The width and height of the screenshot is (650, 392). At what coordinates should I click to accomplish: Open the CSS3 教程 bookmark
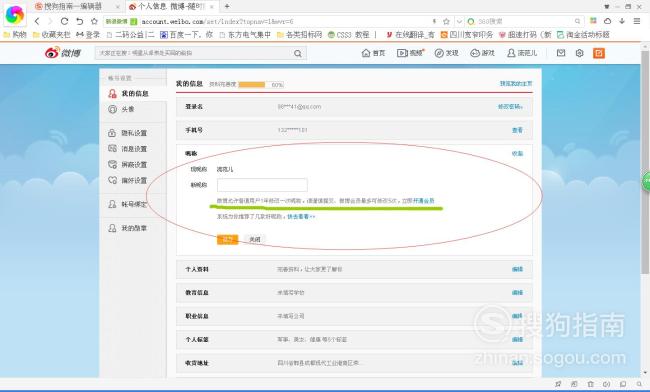point(349,35)
